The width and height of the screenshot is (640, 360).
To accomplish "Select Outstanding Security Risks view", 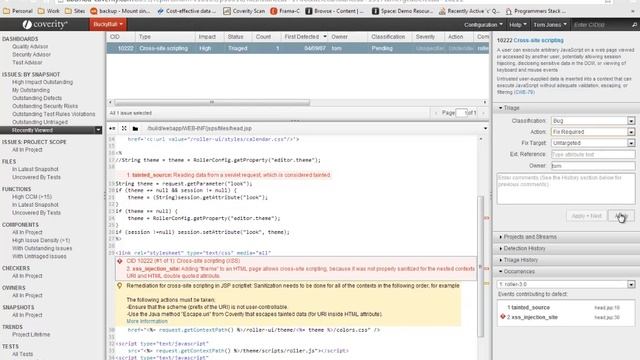I will [45, 106].
